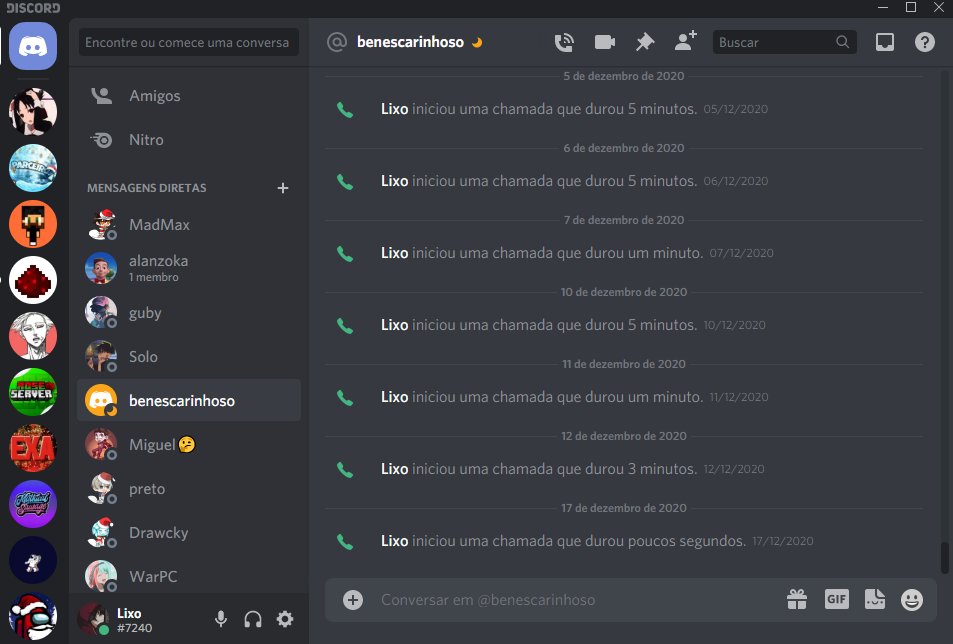Open the anime girl avatar server
Screen dimensions: 953x644
click(x=33, y=112)
